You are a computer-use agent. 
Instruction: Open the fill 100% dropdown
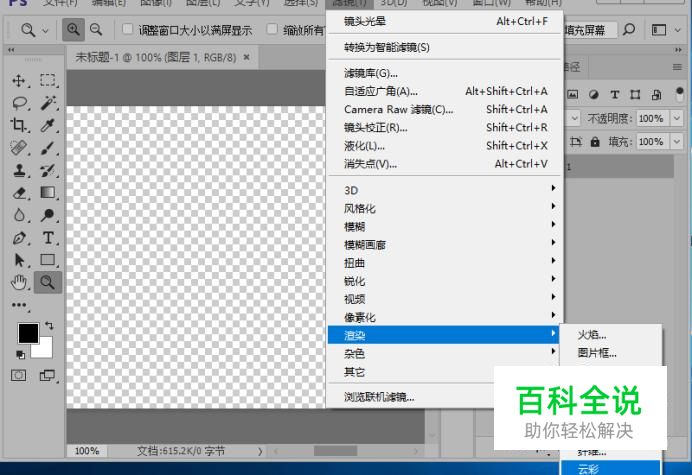click(x=677, y=142)
